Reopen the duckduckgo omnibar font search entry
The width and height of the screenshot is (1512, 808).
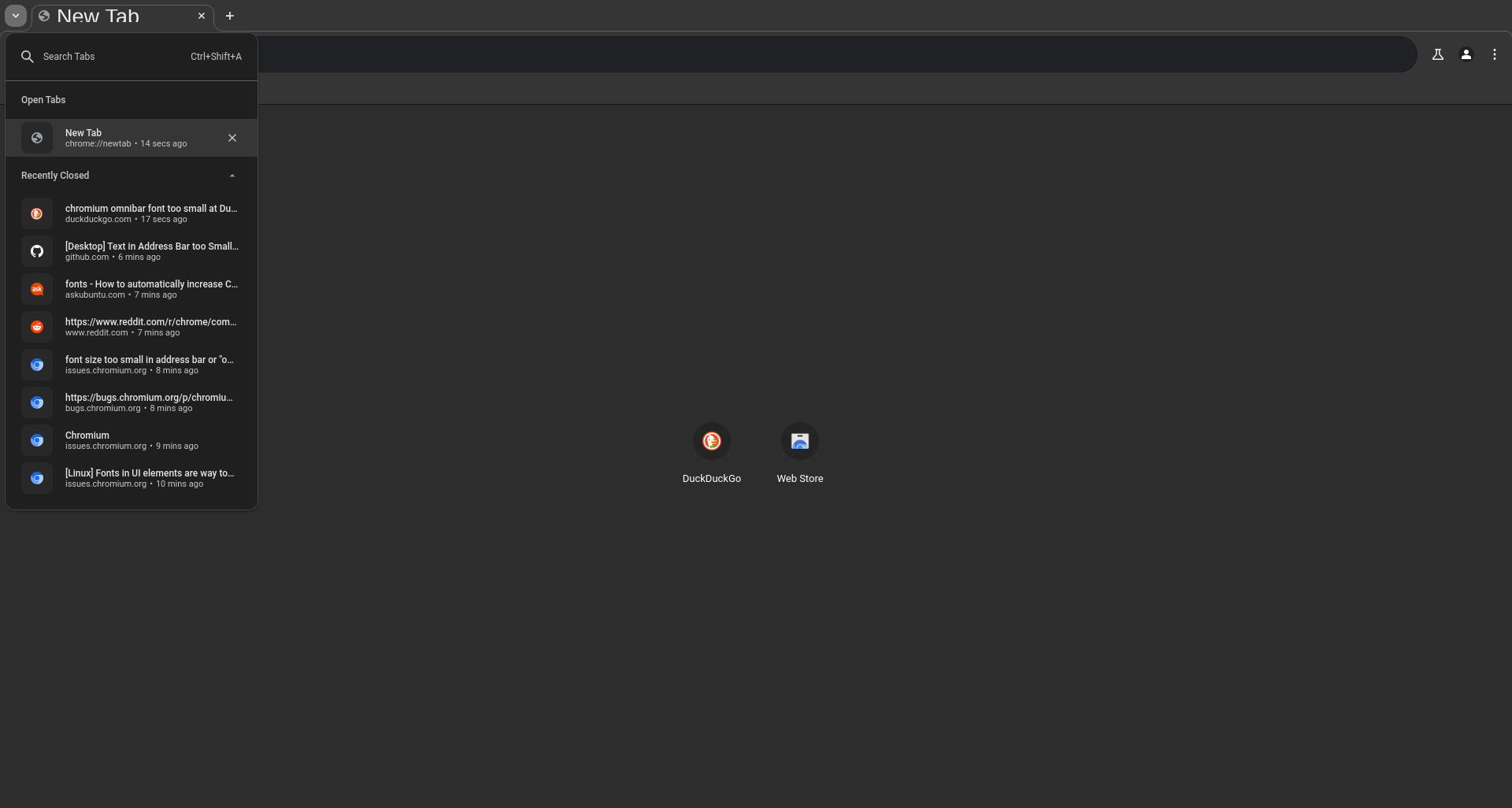[x=132, y=213]
